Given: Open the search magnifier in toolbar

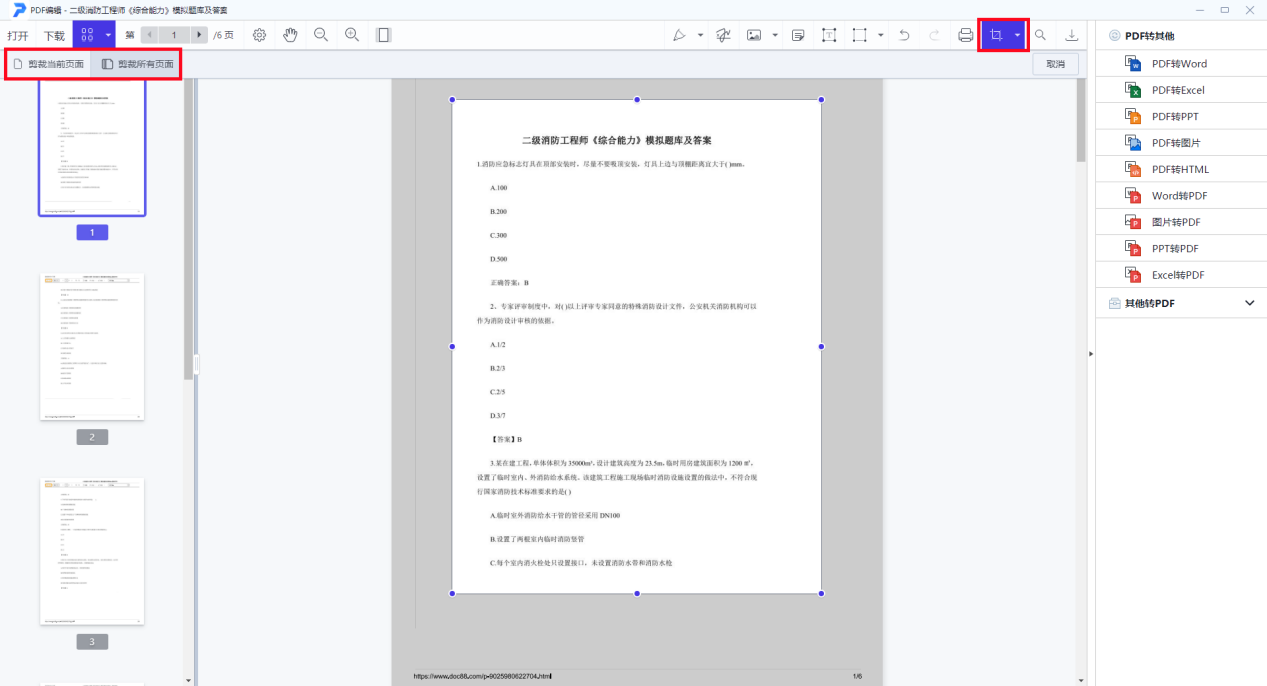Looking at the screenshot, I should pyautogui.click(x=1040, y=35).
